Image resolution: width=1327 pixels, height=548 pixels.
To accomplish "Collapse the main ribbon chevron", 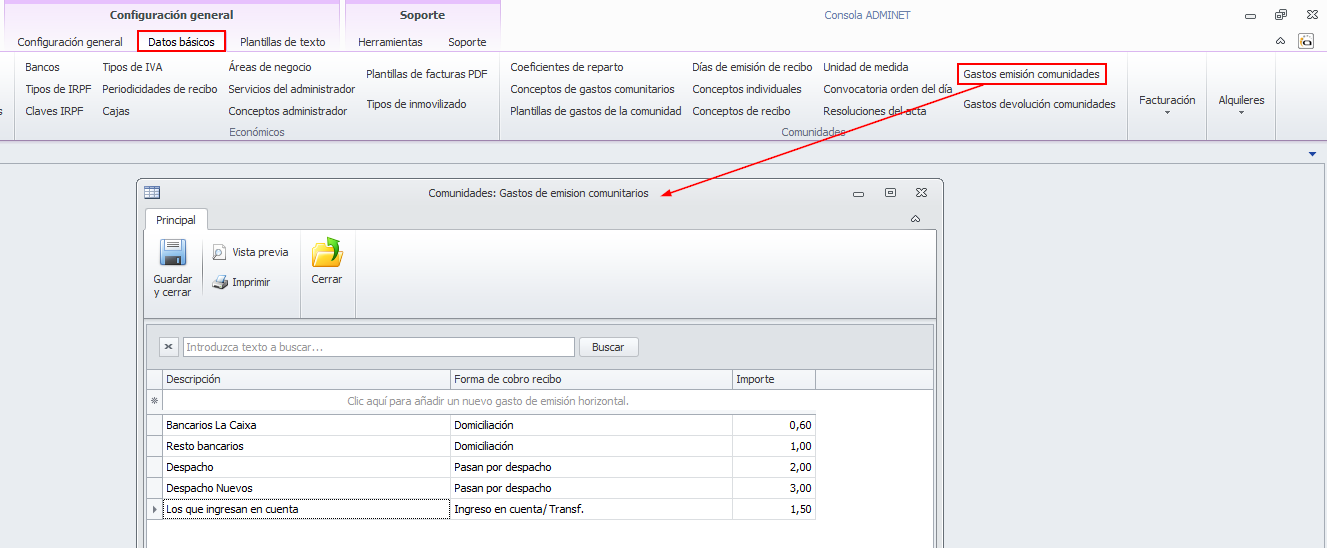I will point(1281,41).
